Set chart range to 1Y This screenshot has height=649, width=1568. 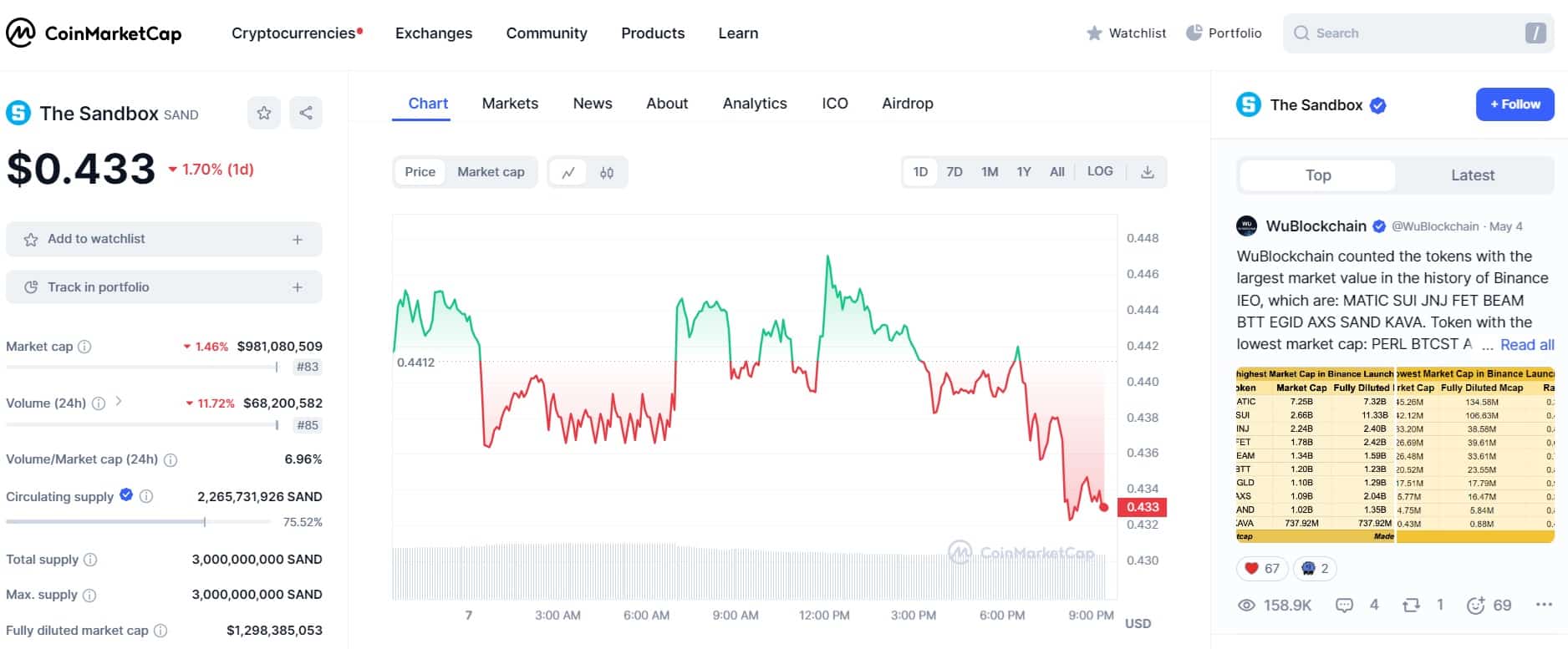pyautogui.click(x=1024, y=172)
